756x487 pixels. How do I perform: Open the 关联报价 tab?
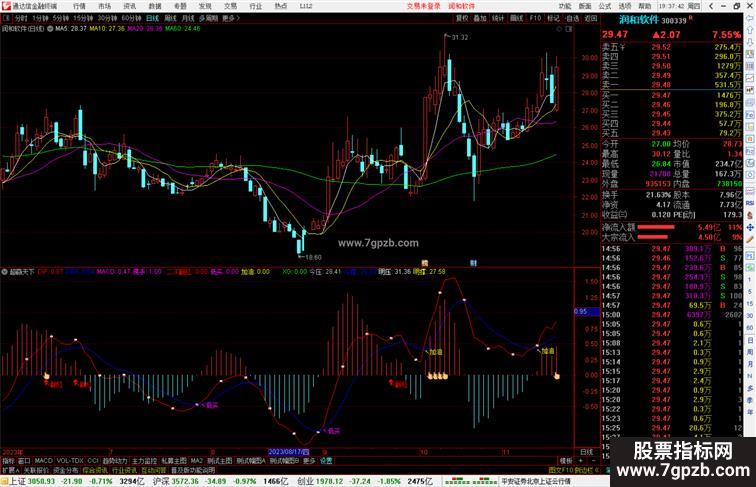(x=36, y=470)
